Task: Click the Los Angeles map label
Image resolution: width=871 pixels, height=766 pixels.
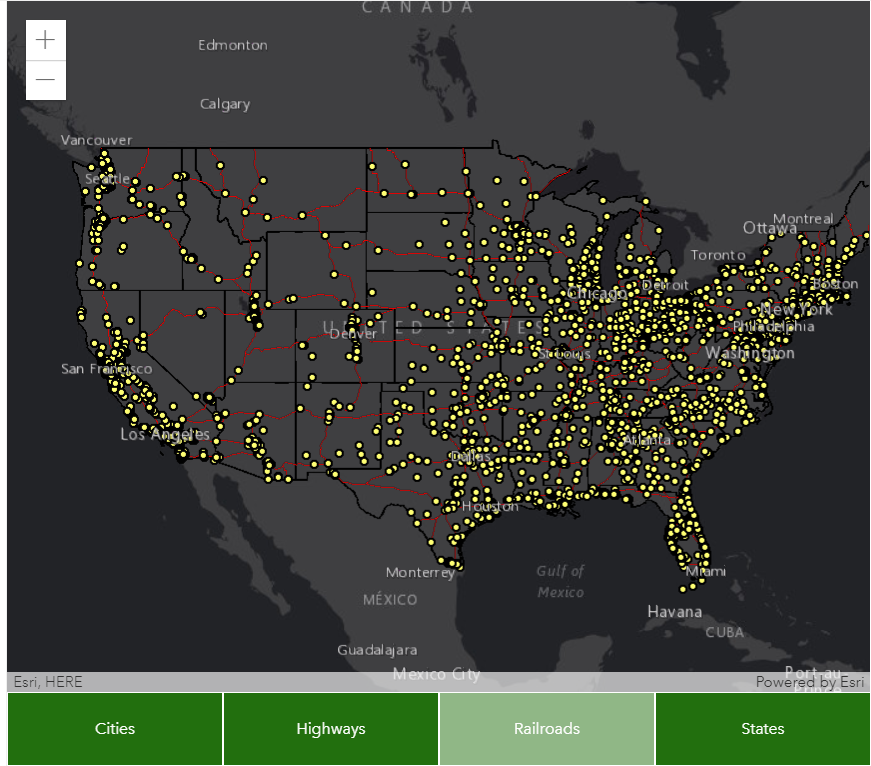Action: [x=166, y=435]
